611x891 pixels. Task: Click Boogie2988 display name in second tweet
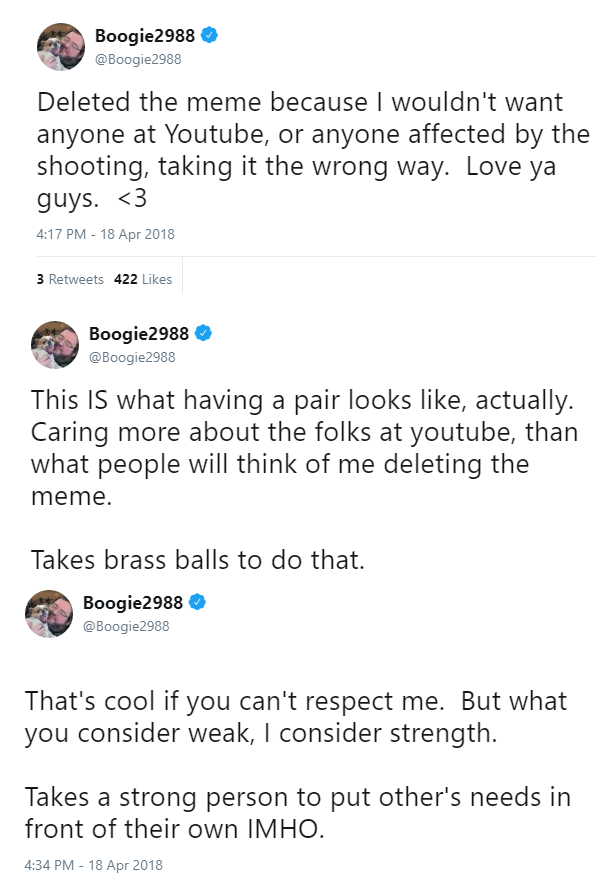[139, 334]
